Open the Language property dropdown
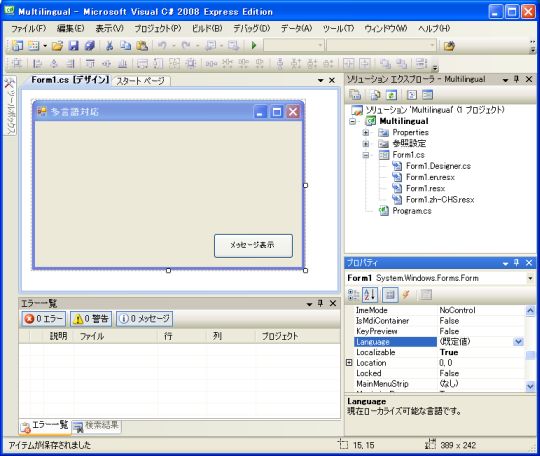 pos(518,342)
